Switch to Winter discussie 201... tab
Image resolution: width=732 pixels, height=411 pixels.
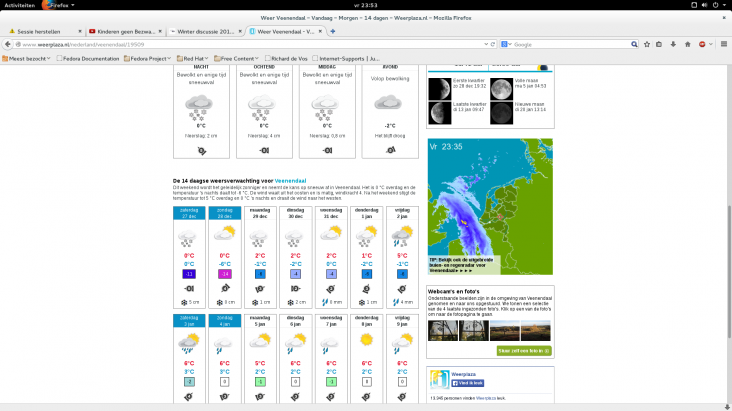pos(205,31)
